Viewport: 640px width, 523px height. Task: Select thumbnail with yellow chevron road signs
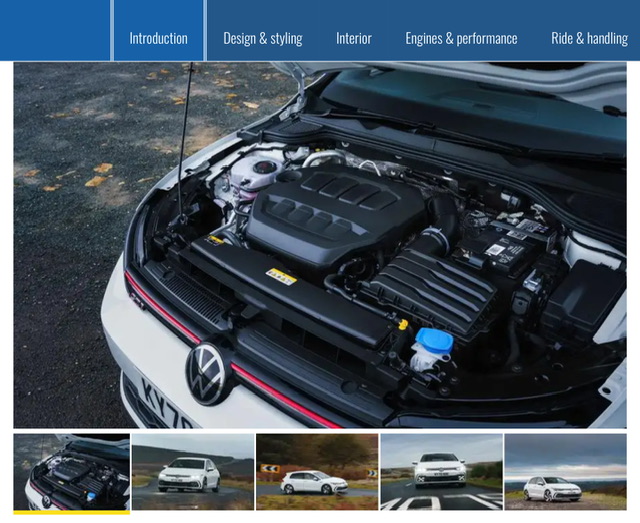(317, 472)
